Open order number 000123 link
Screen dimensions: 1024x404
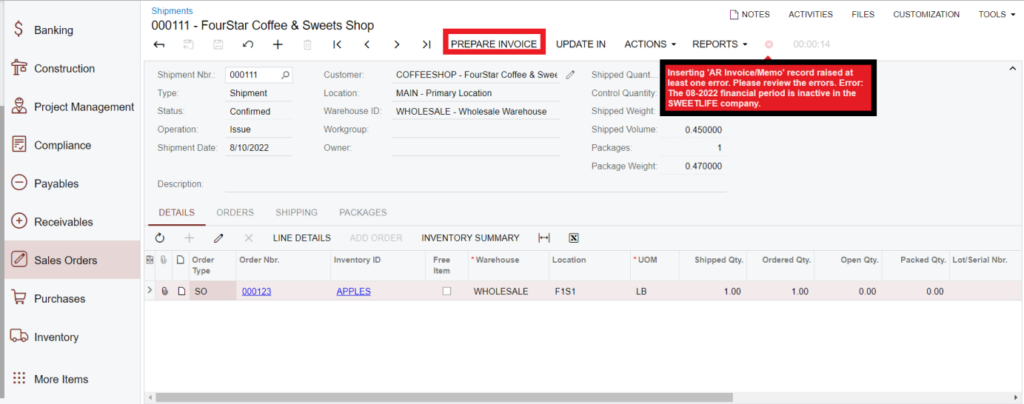click(x=256, y=291)
